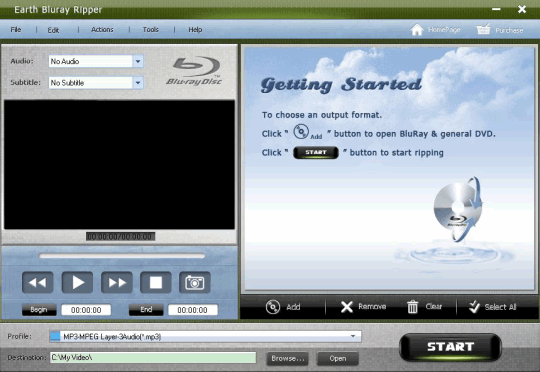Click the Blu-ray disc graphic with arrows
The height and width of the screenshot is (372, 540).
point(458,209)
